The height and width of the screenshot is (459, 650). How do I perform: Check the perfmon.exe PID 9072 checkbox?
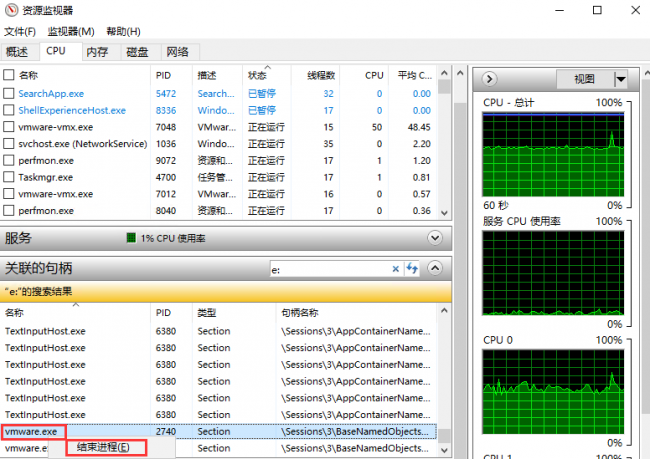(x=9, y=160)
